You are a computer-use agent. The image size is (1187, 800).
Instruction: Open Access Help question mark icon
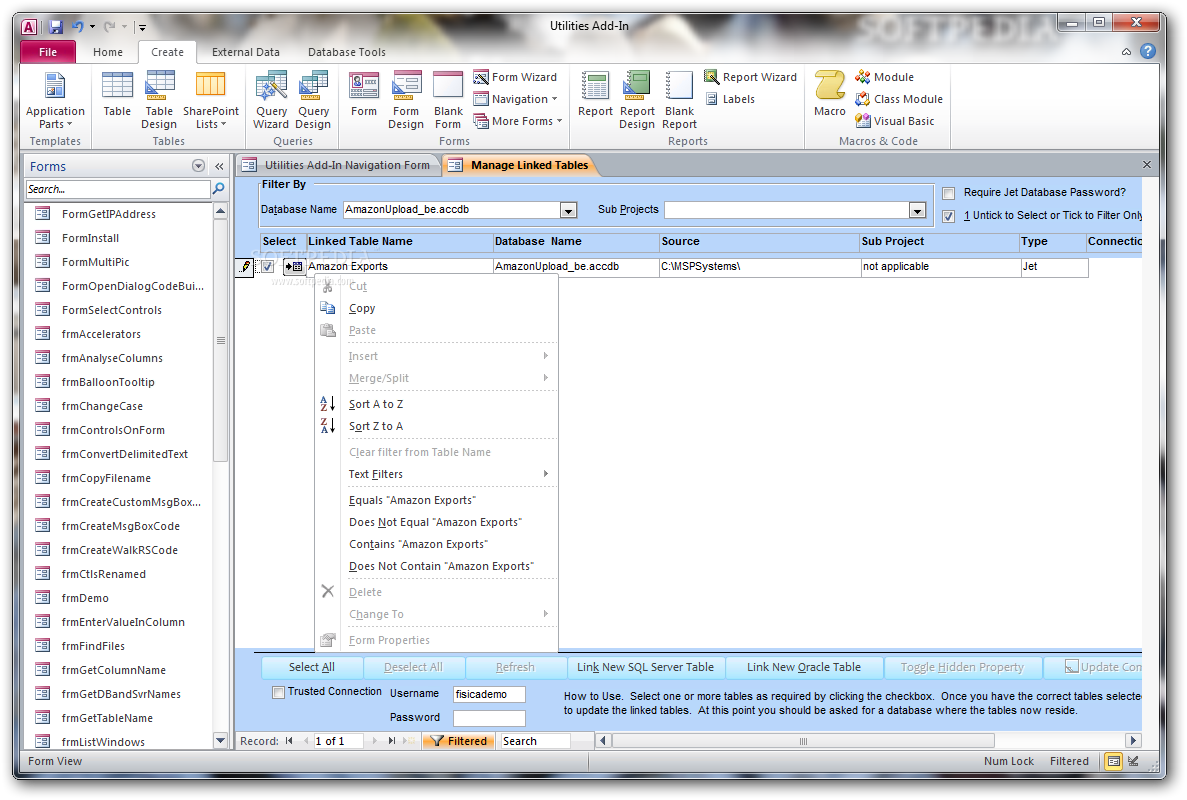point(1148,51)
